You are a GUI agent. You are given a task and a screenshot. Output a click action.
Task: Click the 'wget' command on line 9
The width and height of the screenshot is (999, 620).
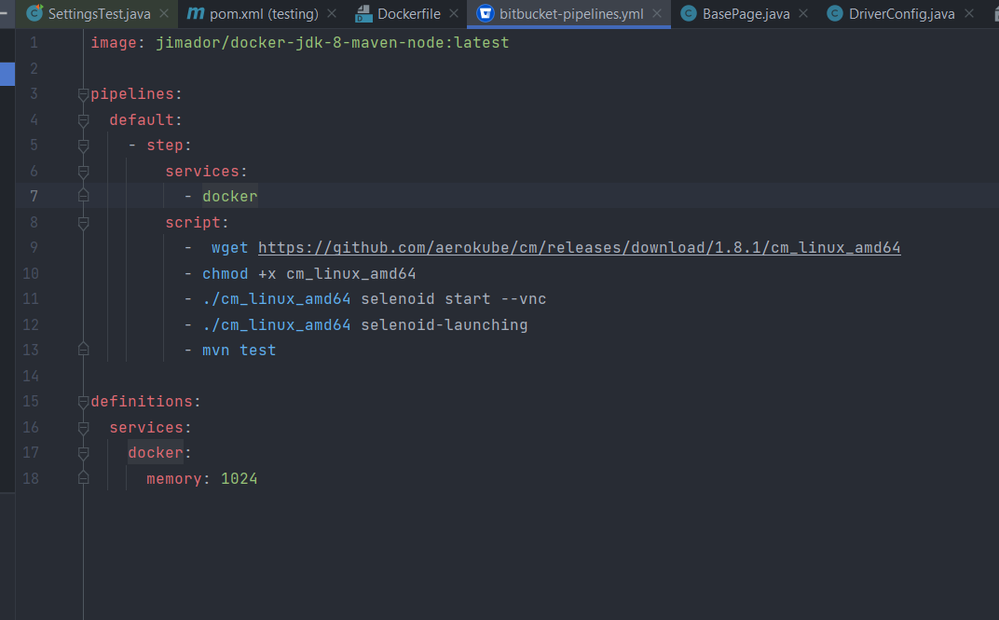229,248
